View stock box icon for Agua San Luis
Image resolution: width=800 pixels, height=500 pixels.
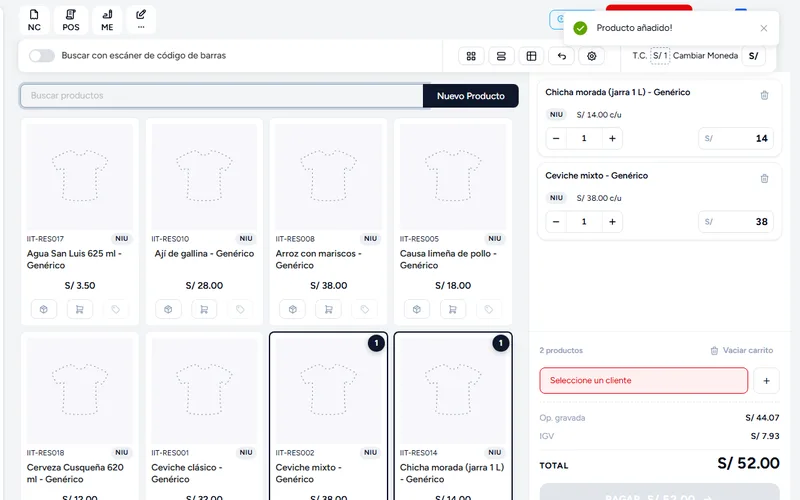tap(44, 309)
